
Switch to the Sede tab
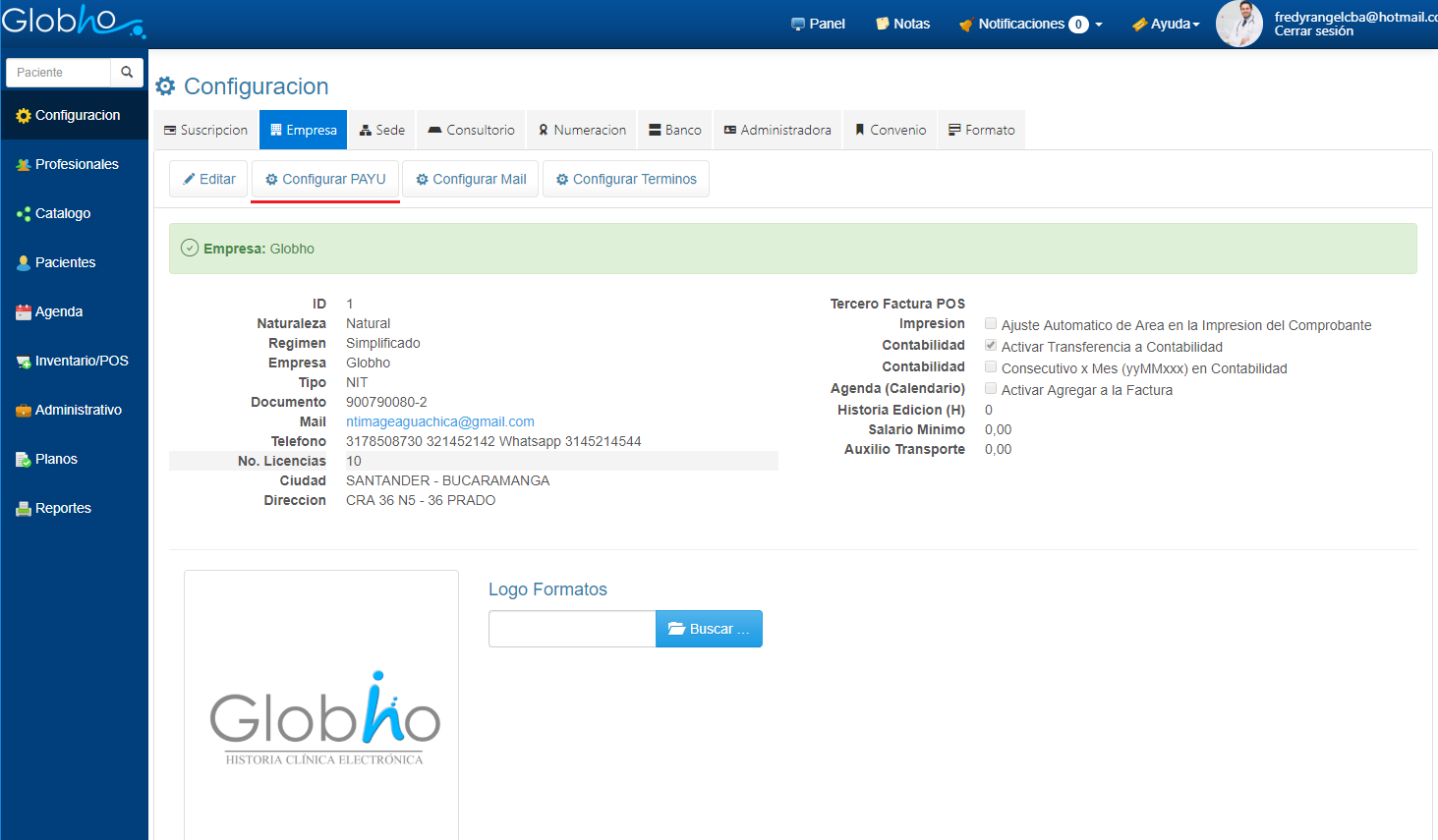coord(381,130)
